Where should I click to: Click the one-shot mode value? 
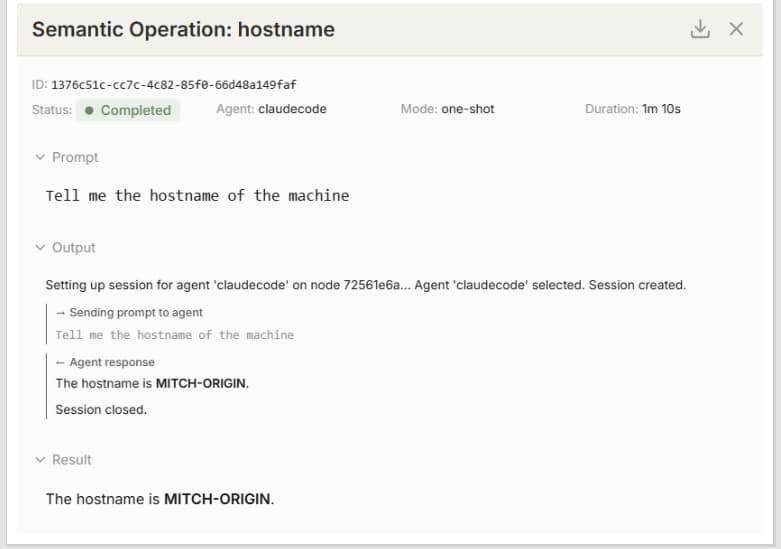point(468,108)
